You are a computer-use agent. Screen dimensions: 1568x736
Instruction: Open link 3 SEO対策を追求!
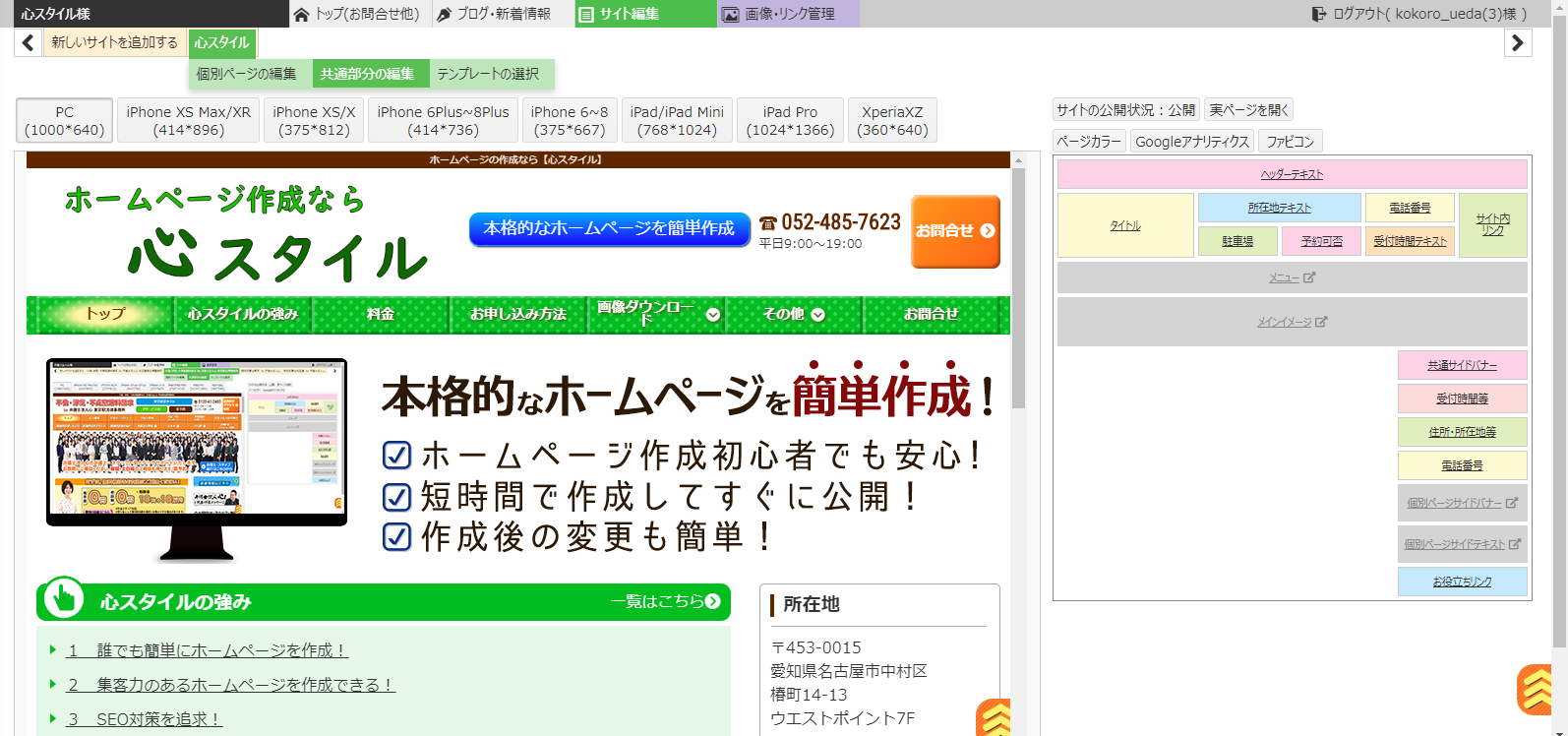(145, 719)
